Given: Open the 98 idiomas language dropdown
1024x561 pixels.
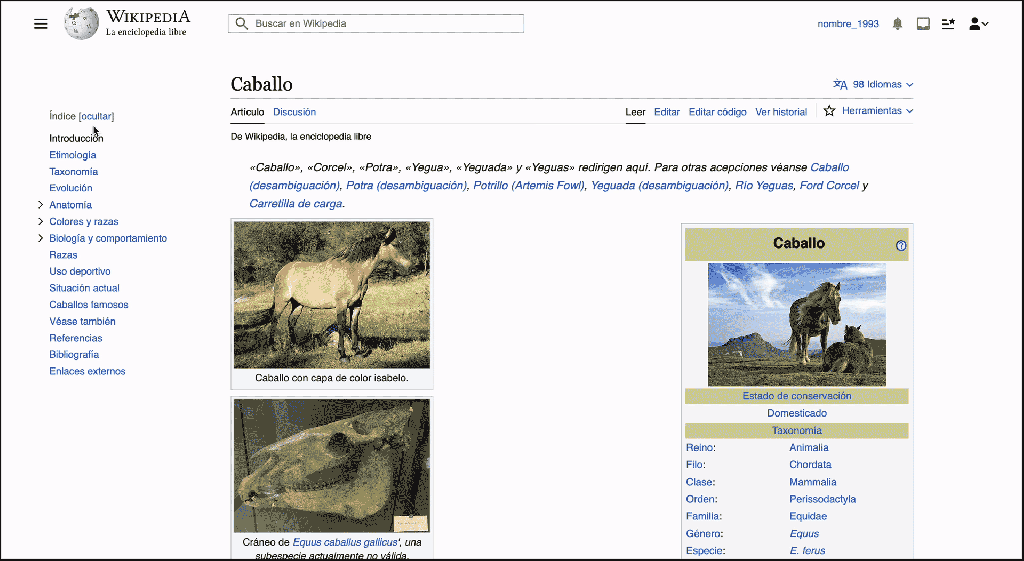Looking at the screenshot, I should [x=882, y=84].
